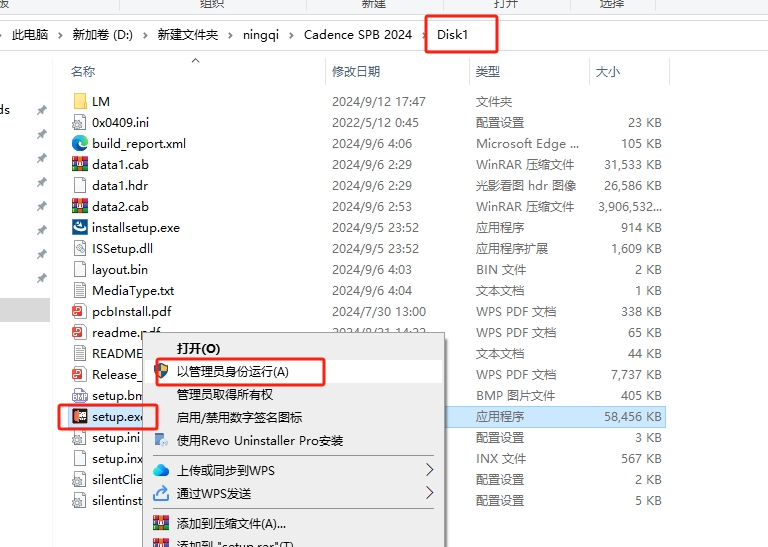Viewport: 768px width, 547px height.
Task: Click the 光影看图 hdr 图像 type cell
Action: (x=526, y=186)
